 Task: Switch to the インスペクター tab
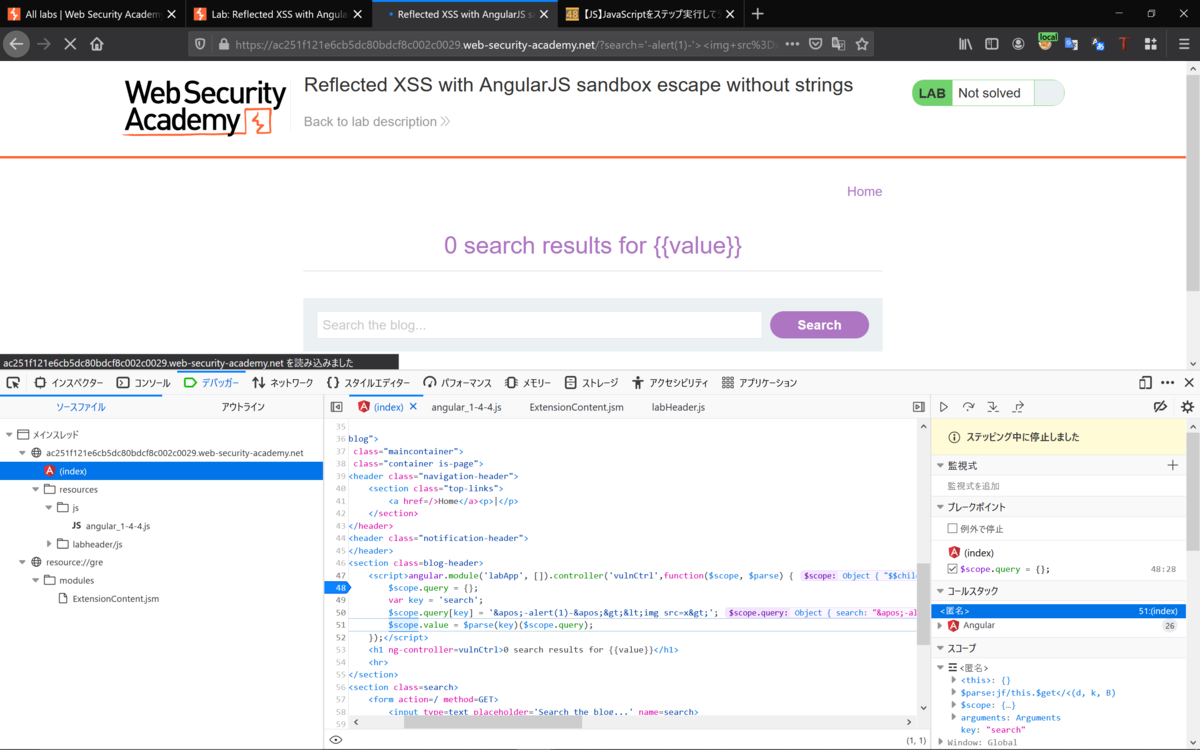(x=68, y=383)
